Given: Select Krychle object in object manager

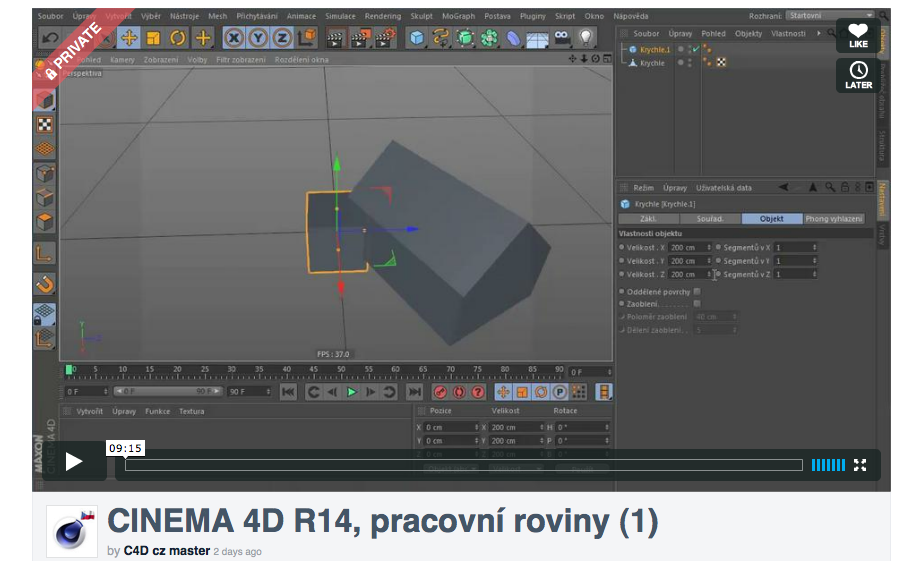Looking at the screenshot, I should 652,63.
